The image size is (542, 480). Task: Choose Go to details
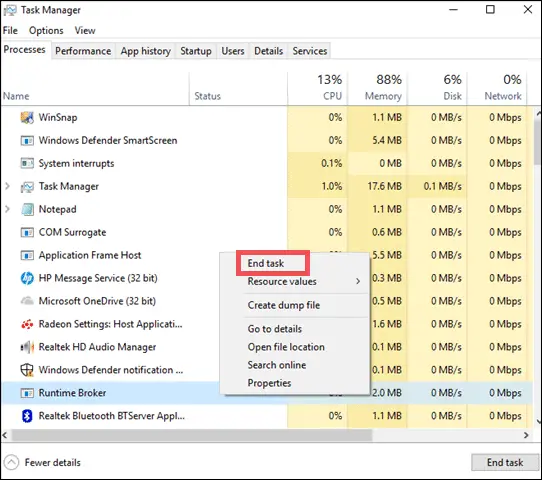point(295,329)
